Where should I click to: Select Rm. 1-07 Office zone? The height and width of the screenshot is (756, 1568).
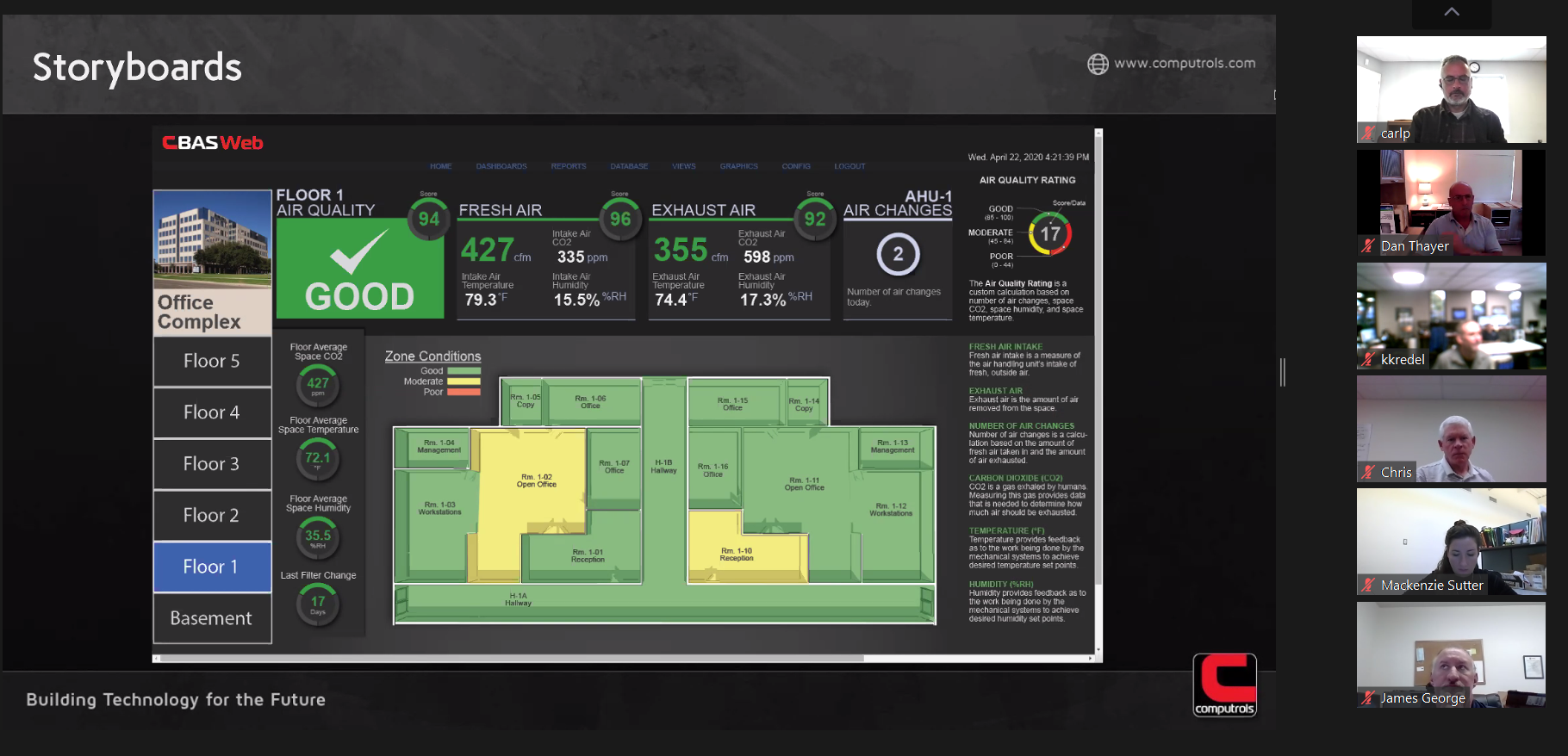(614, 467)
